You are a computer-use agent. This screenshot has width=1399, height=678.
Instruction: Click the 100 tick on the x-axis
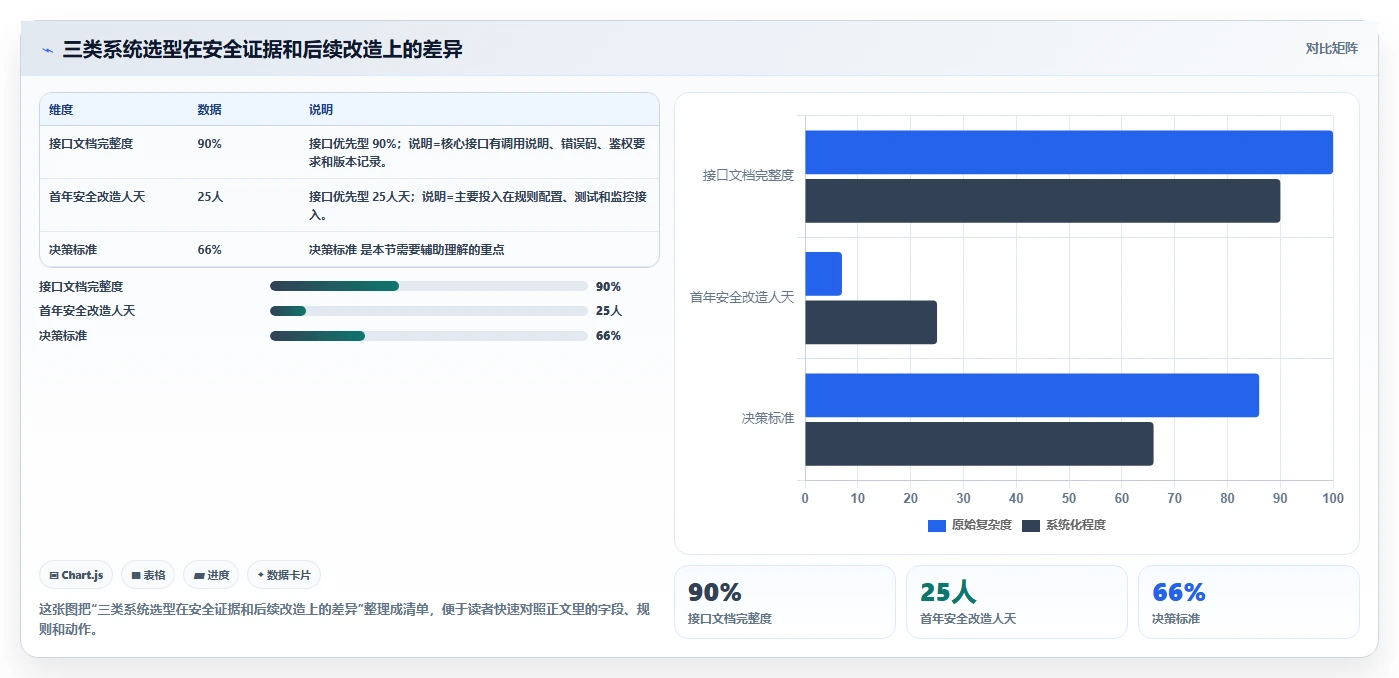tap(1332, 498)
